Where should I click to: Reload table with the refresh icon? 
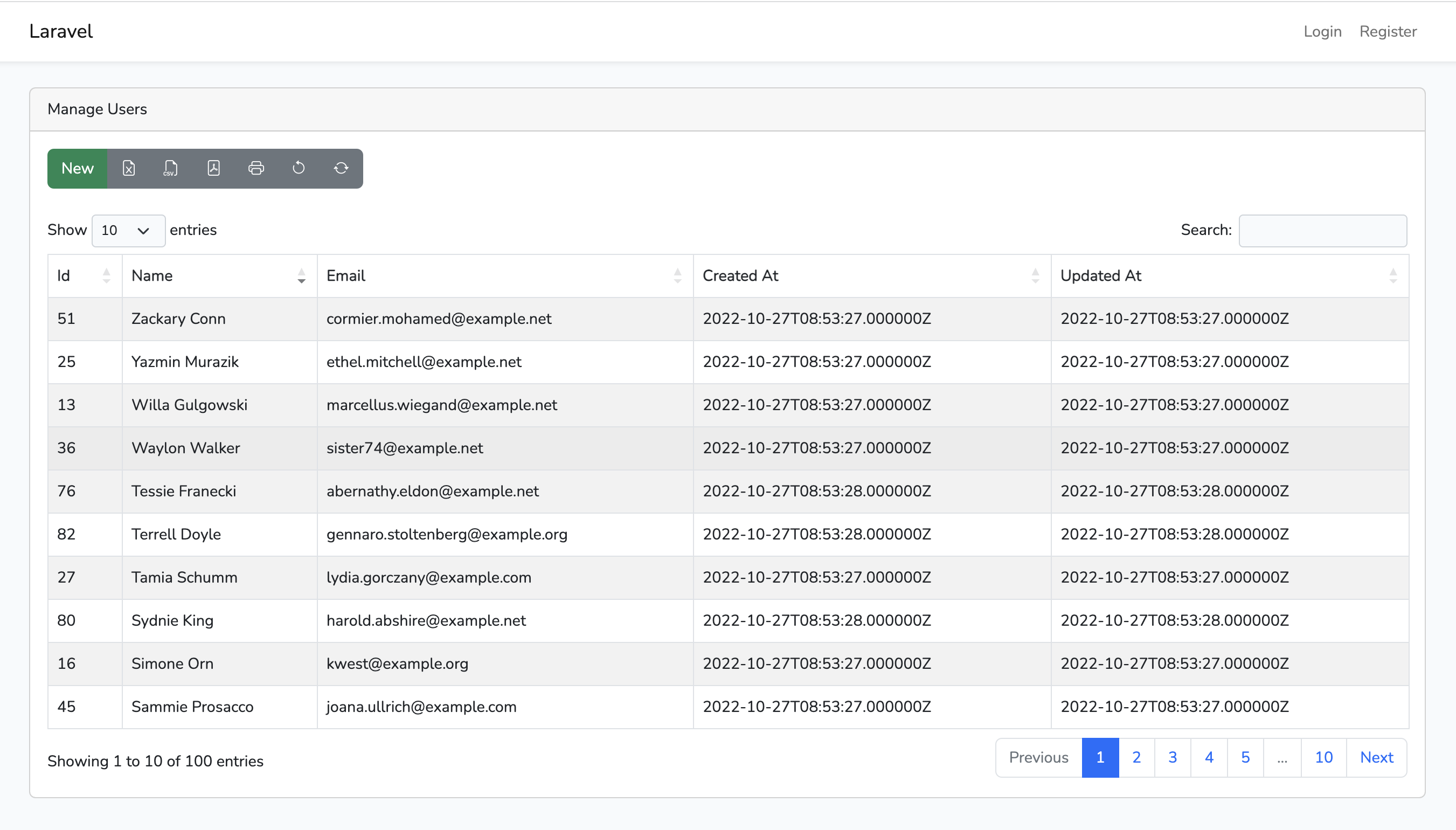tap(341, 168)
